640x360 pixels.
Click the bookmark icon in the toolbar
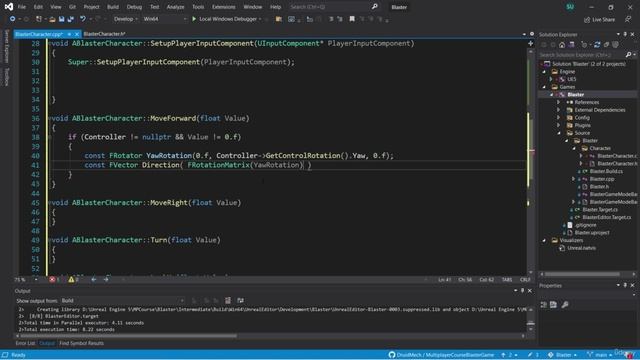(x=352, y=19)
